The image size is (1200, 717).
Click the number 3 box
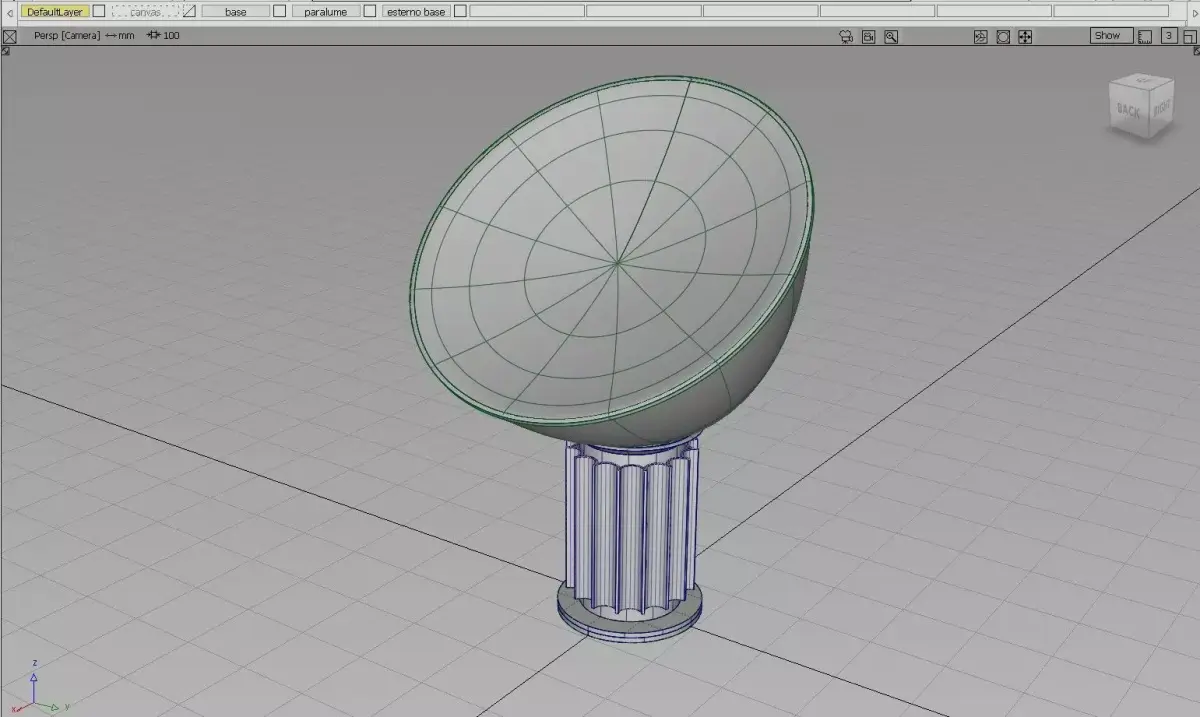1168,36
